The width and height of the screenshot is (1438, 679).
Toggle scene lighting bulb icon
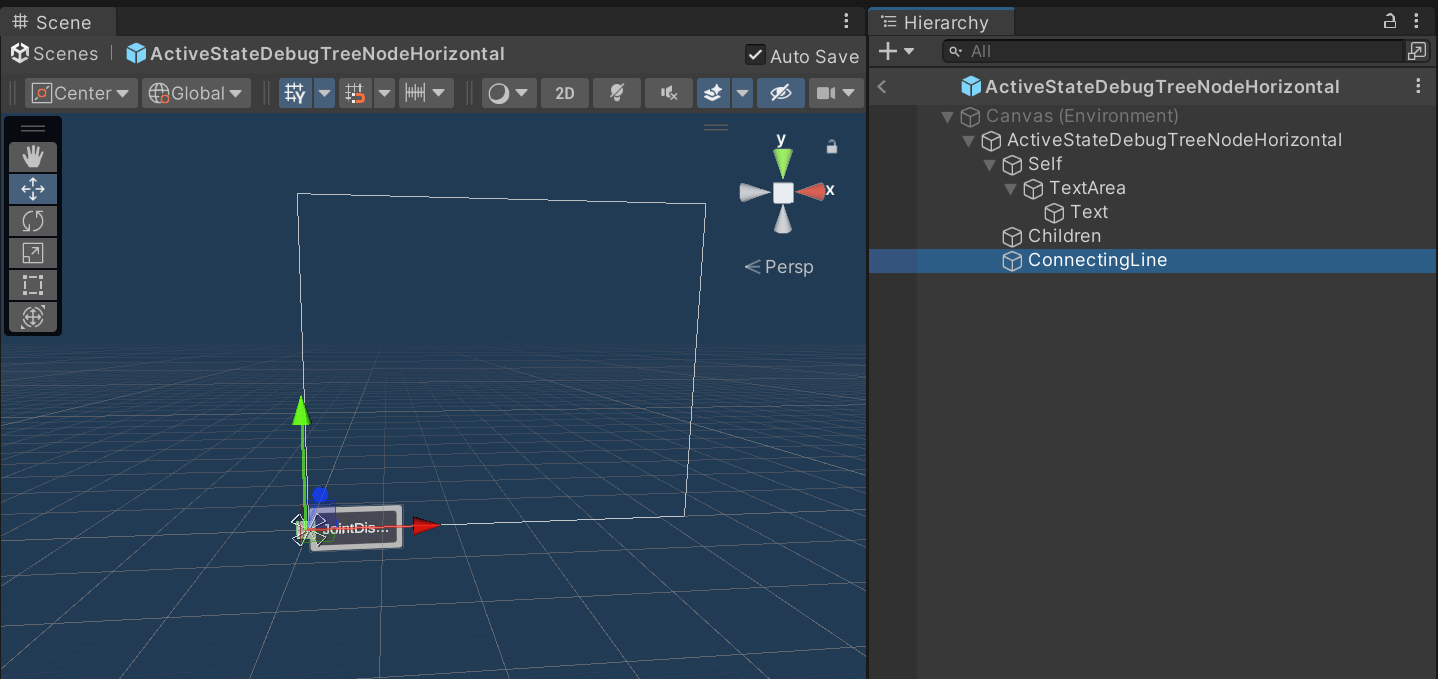(617, 93)
